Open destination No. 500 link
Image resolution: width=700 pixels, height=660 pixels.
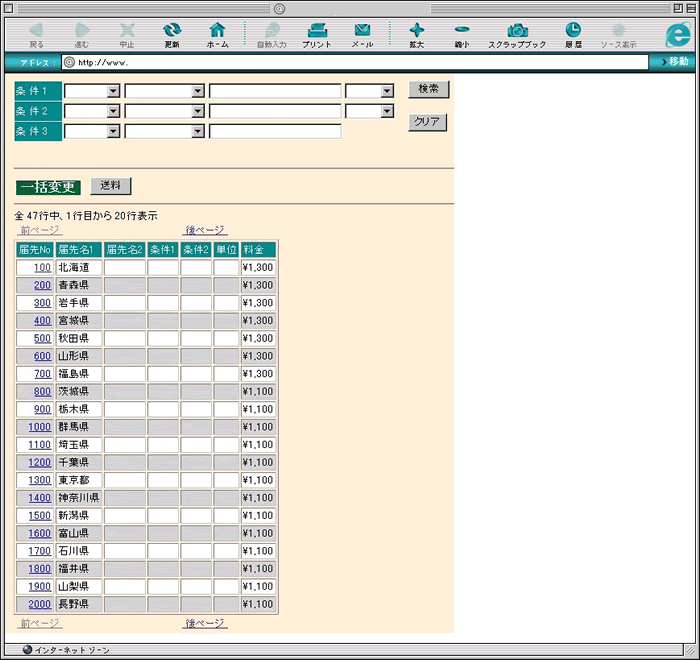[42, 338]
